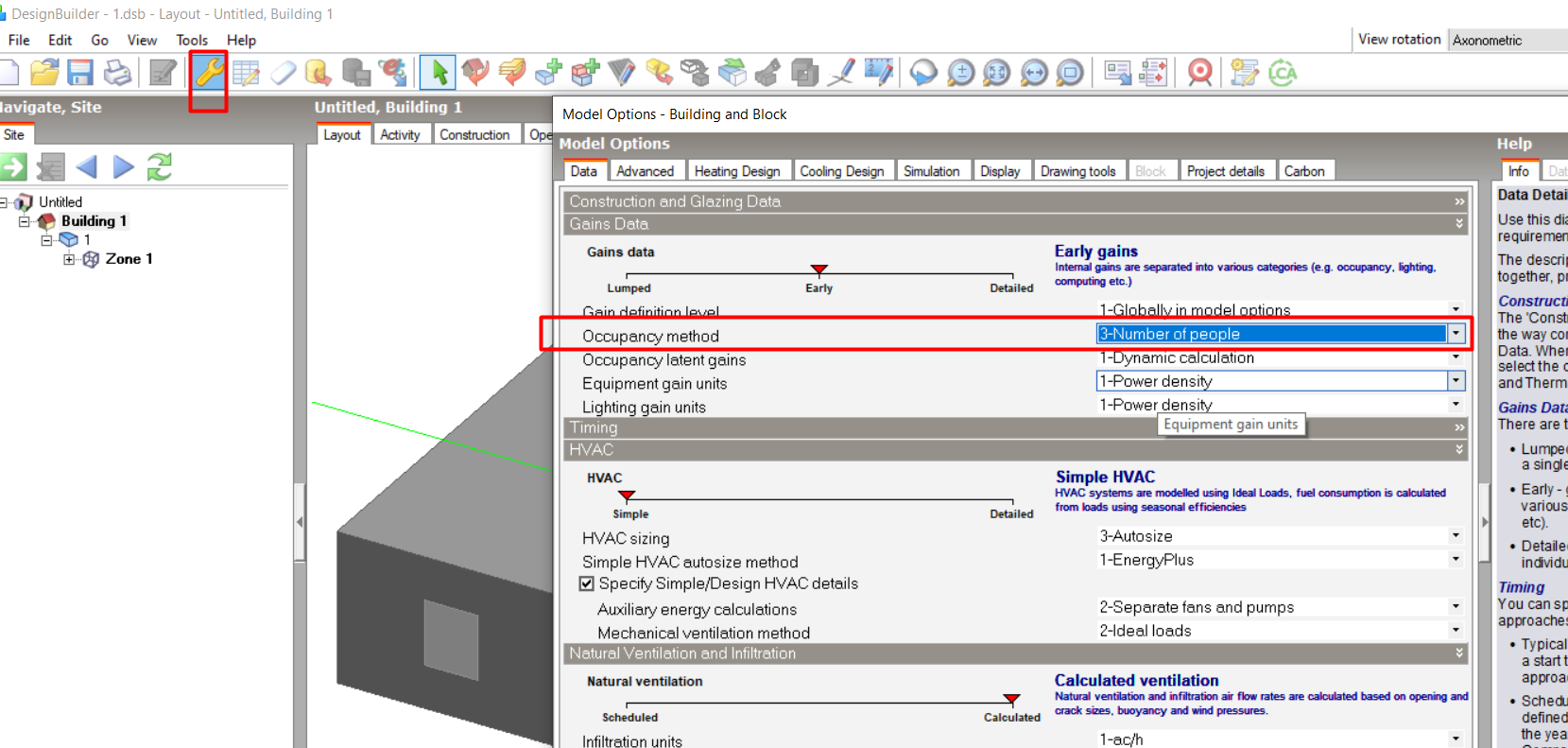Click the Add new block icon
The width and height of the screenshot is (1568, 748).
549,72
